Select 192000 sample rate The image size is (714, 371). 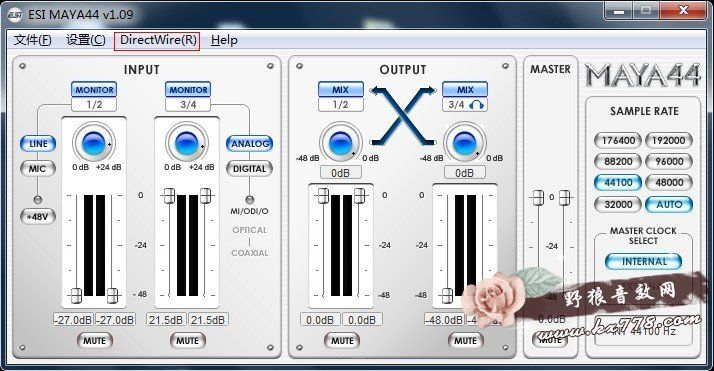pyautogui.click(x=668, y=141)
